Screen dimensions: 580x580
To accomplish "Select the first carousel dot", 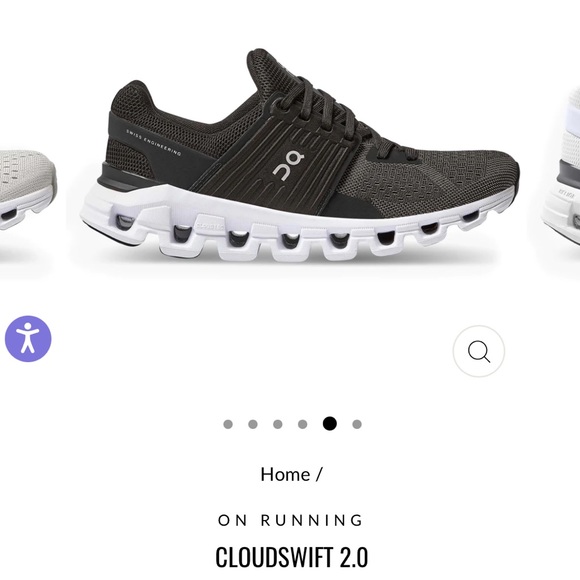I will tap(228, 424).
